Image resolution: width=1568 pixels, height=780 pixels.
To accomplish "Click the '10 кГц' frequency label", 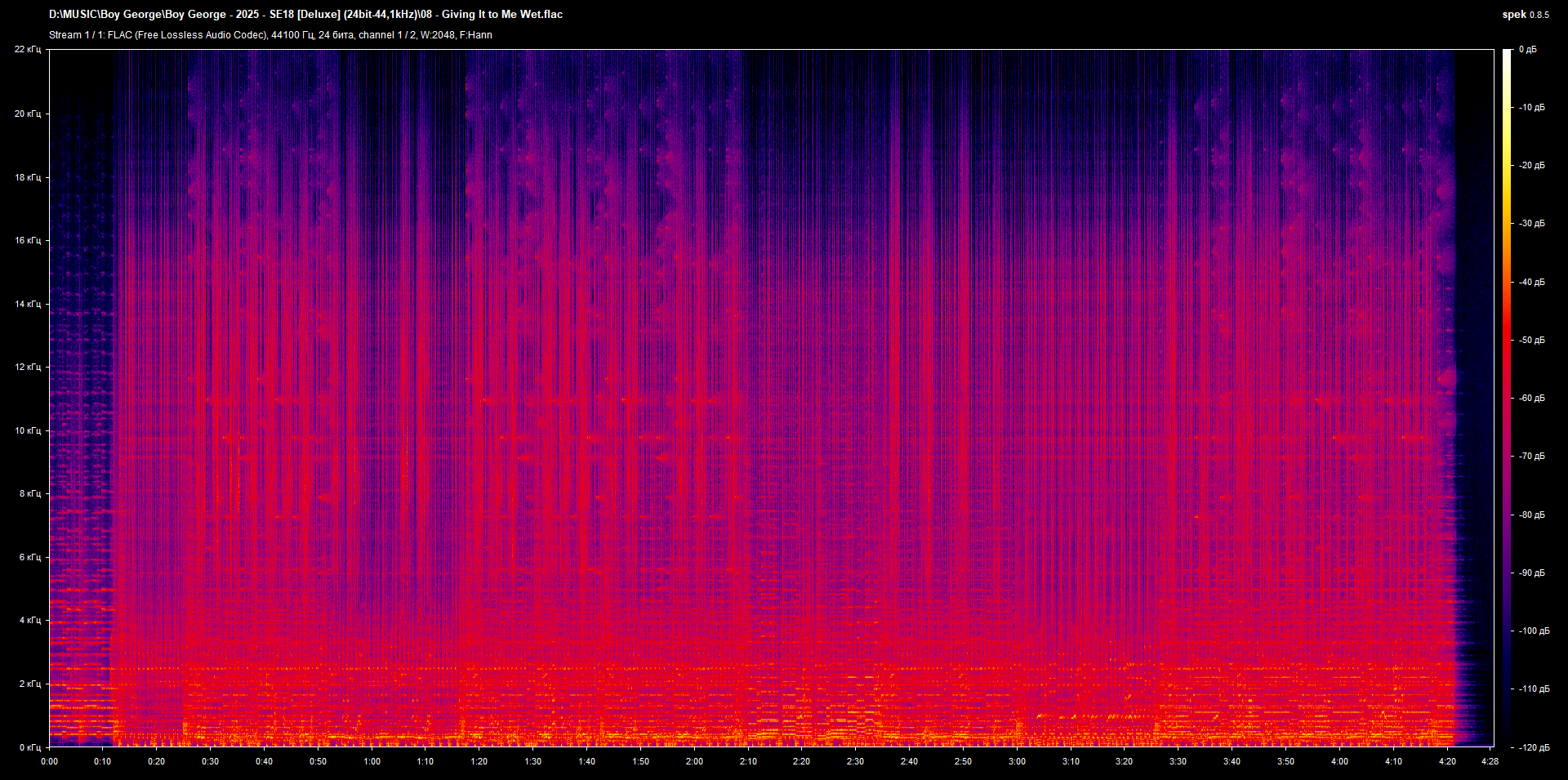I will click(28, 430).
